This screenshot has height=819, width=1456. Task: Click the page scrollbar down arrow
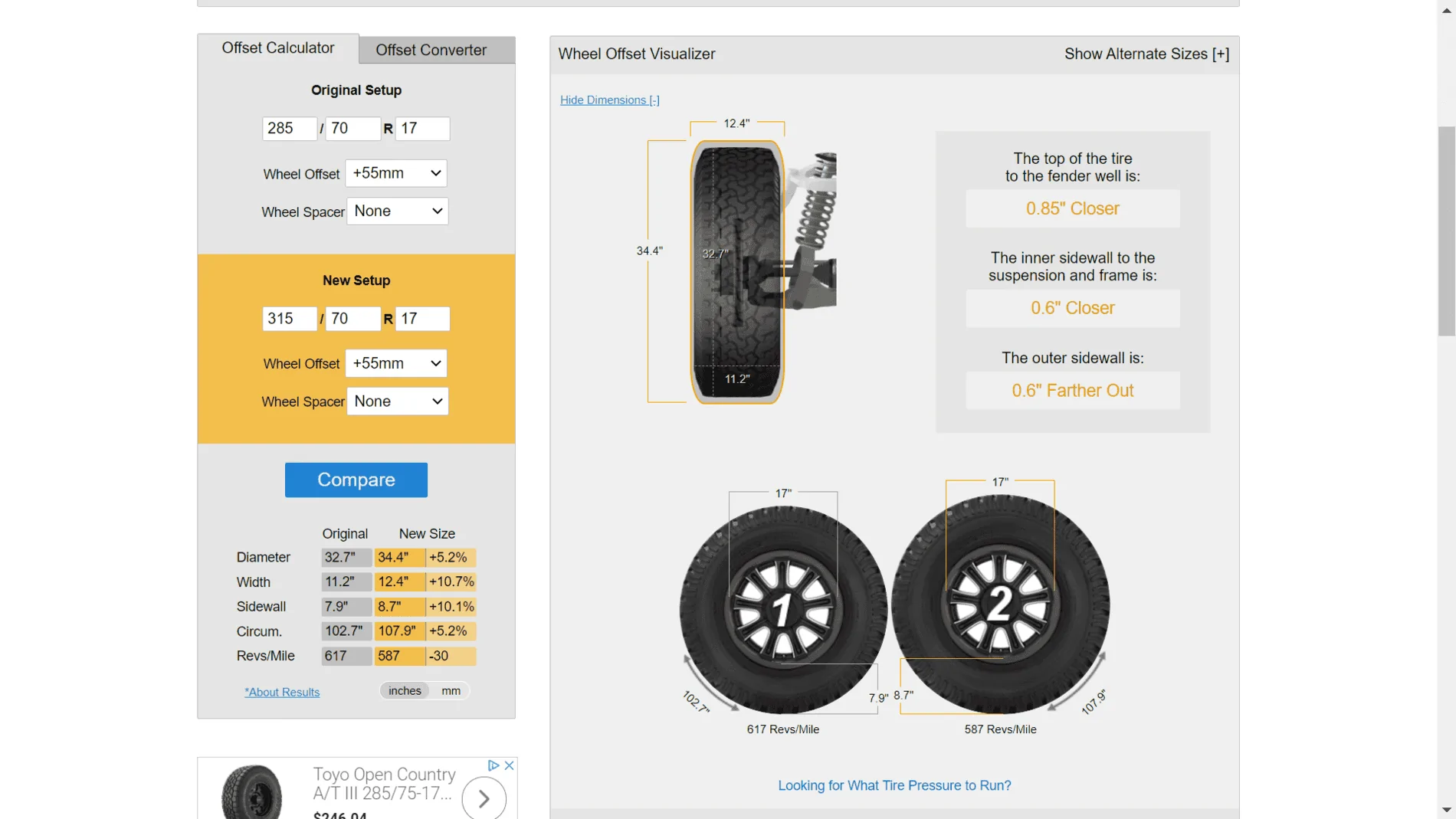point(1446,809)
